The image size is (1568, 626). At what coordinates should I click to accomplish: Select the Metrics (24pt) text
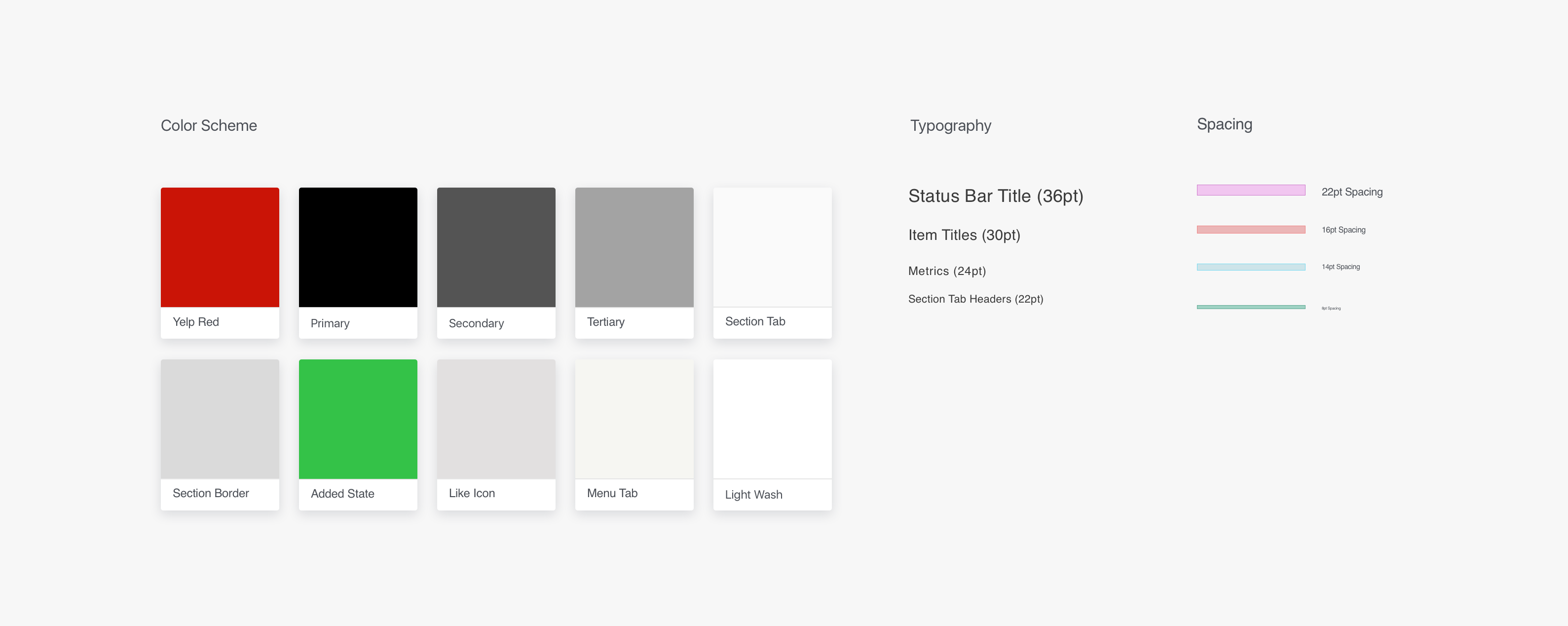click(x=946, y=271)
